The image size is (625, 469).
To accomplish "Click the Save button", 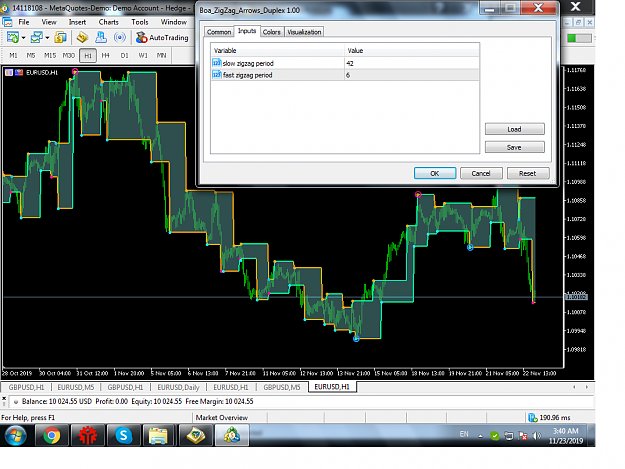I will [514, 147].
